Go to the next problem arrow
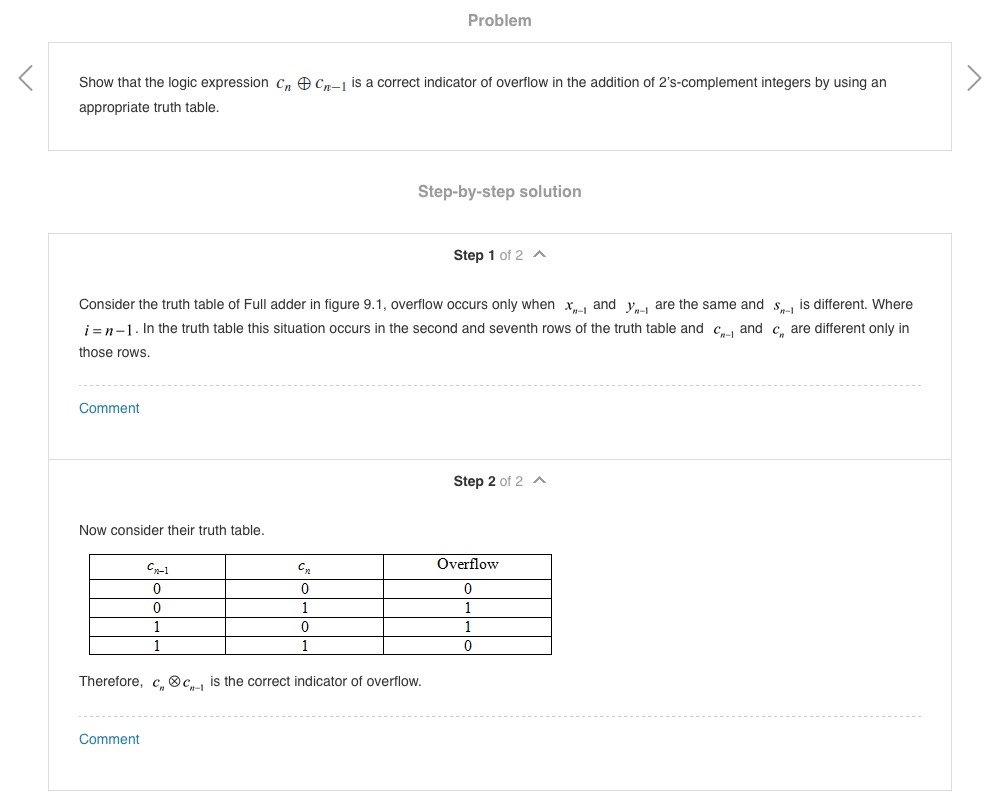 pyautogui.click(x=974, y=78)
